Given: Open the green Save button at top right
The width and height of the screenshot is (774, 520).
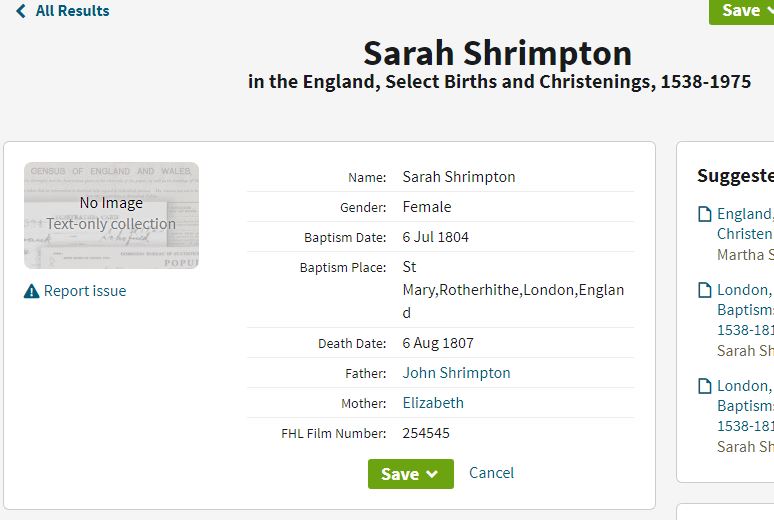Looking at the screenshot, I should pyautogui.click(x=741, y=11).
